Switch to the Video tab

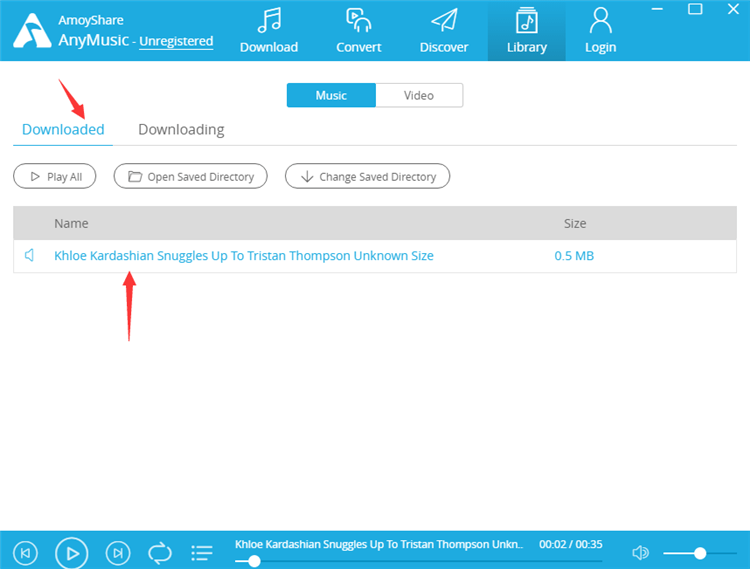click(x=419, y=95)
